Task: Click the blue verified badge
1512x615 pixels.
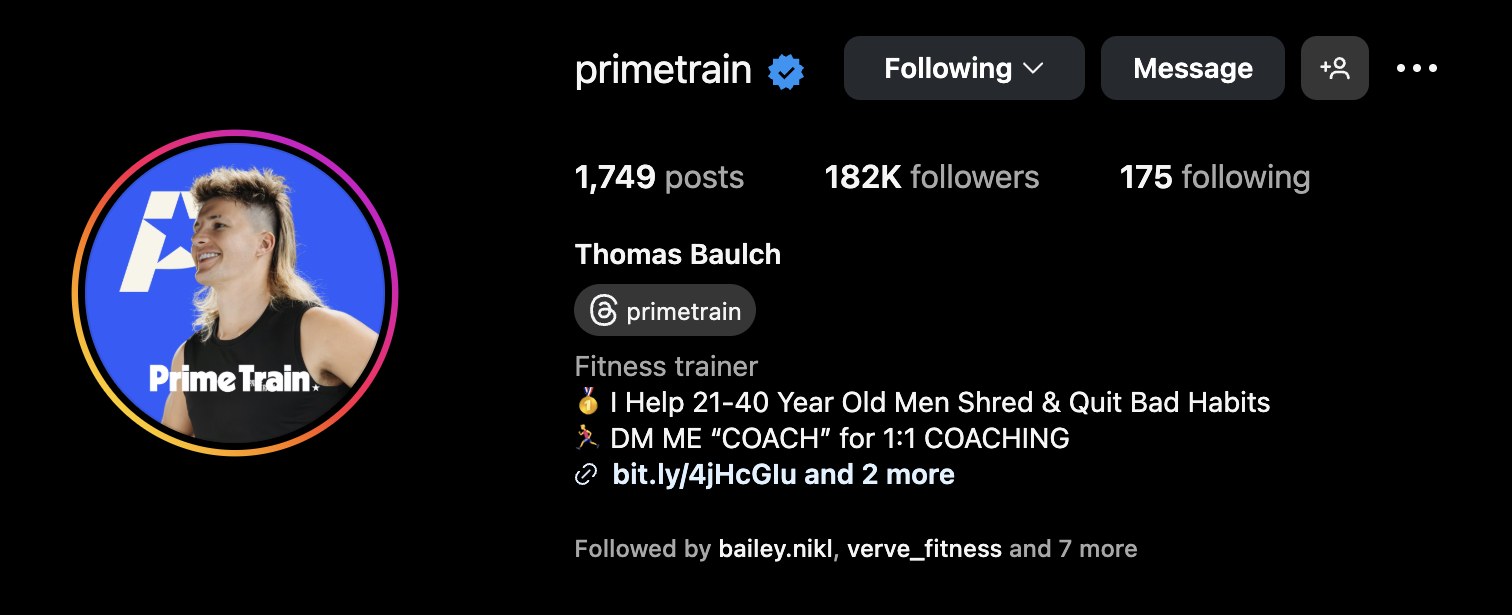Action: coord(786,71)
